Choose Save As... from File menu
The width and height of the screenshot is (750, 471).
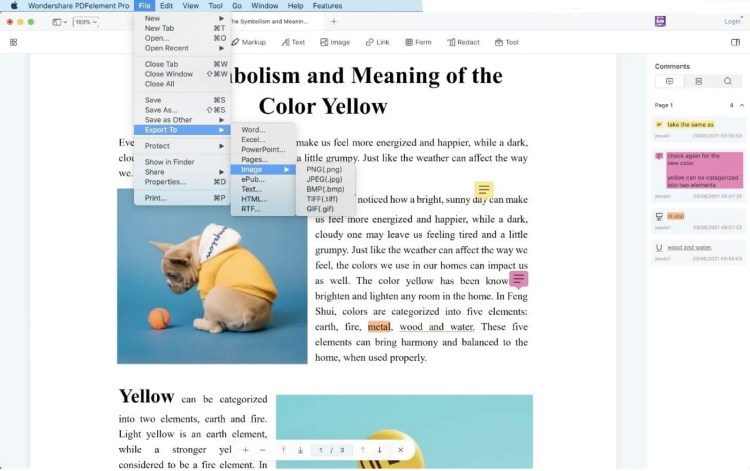(182, 110)
